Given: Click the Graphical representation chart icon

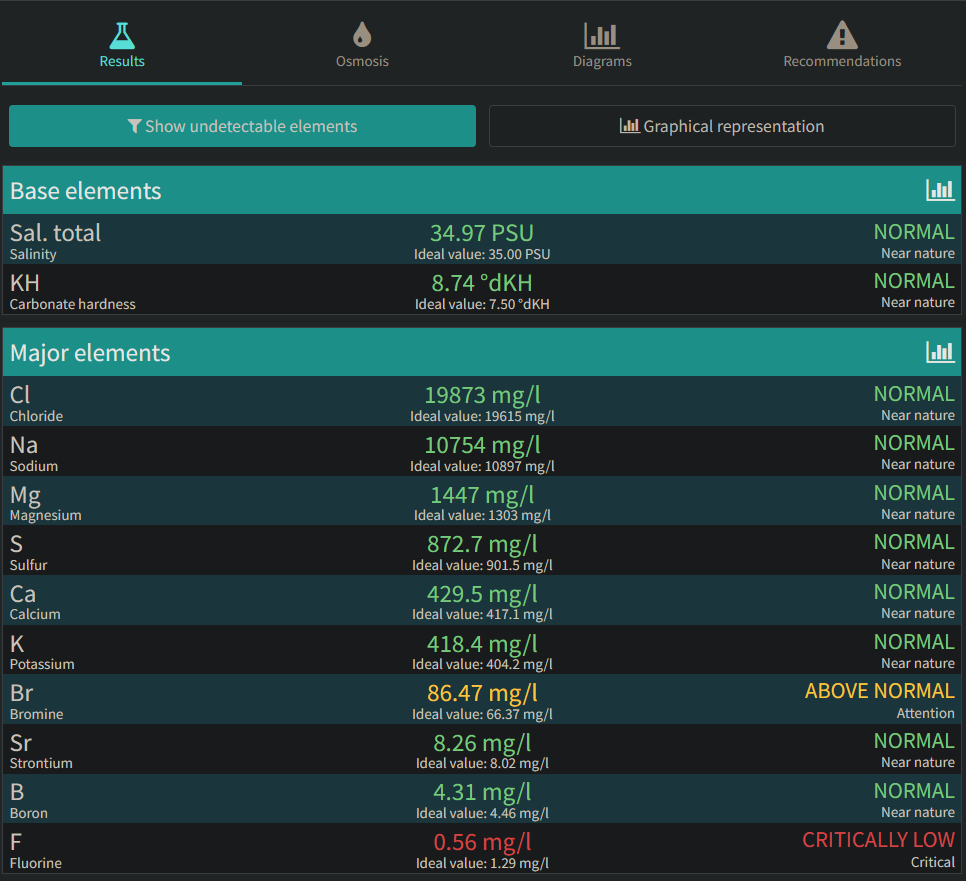Looking at the screenshot, I should click(629, 126).
